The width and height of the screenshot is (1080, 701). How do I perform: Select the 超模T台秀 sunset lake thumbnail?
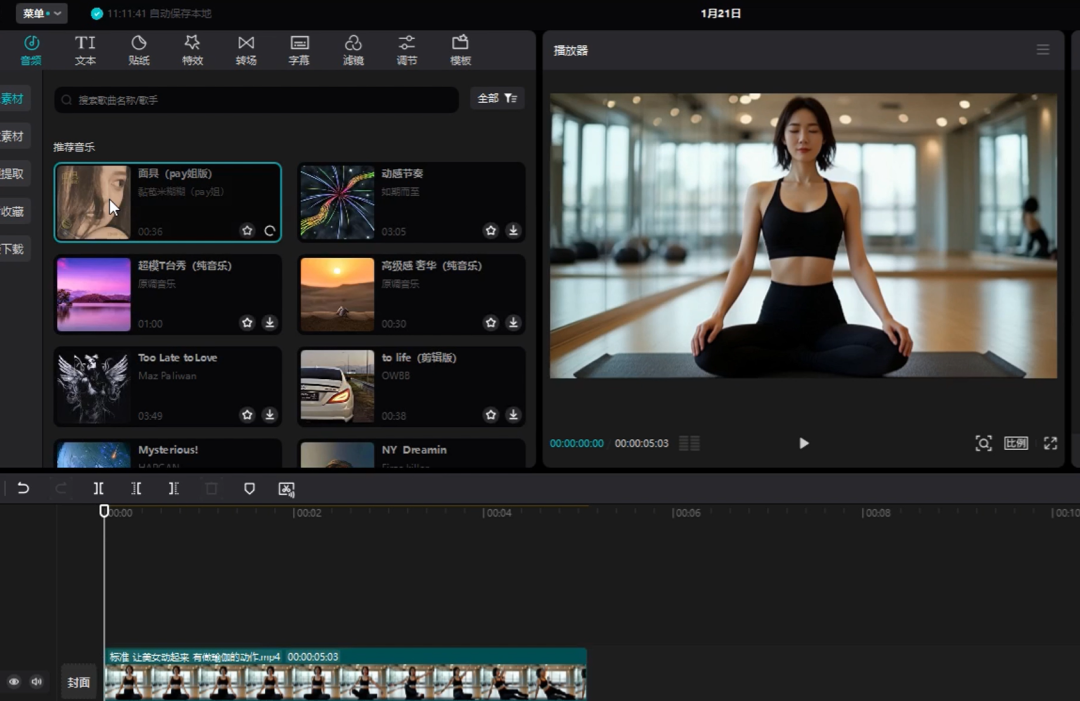click(x=94, y=295)
